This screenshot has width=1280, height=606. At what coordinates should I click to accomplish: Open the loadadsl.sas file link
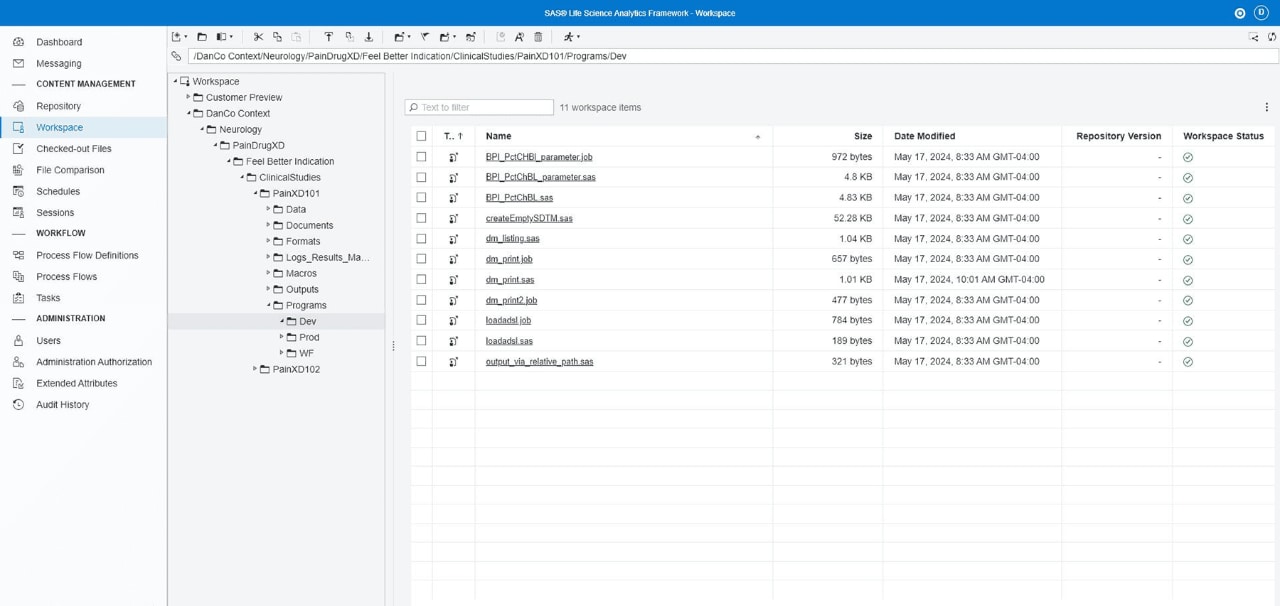509,341
